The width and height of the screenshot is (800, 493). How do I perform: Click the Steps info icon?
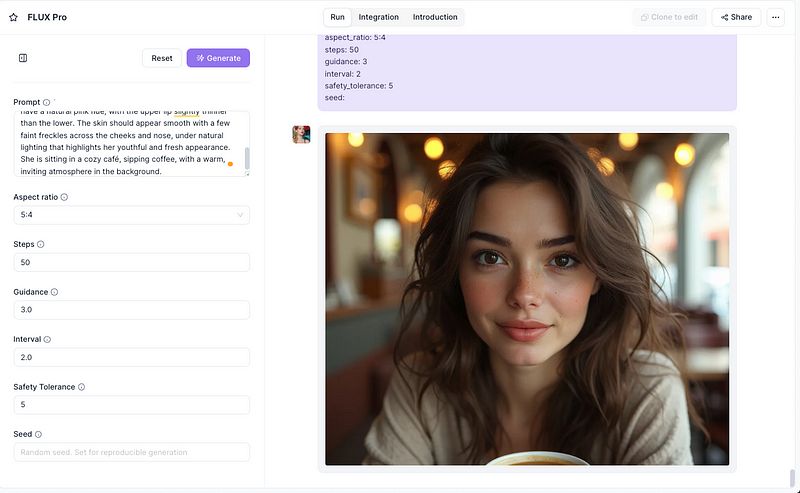41,244
